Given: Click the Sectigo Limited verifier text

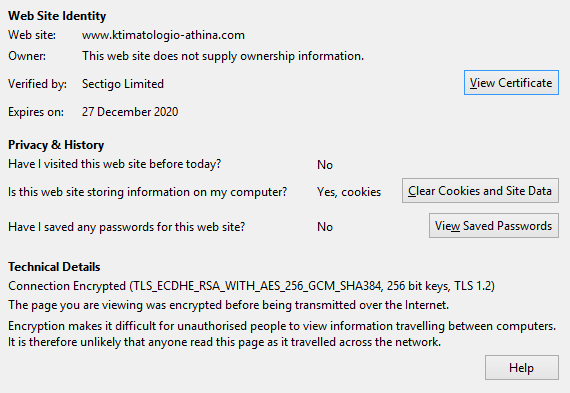Looking at the screenshot, I should coord(123,84).
